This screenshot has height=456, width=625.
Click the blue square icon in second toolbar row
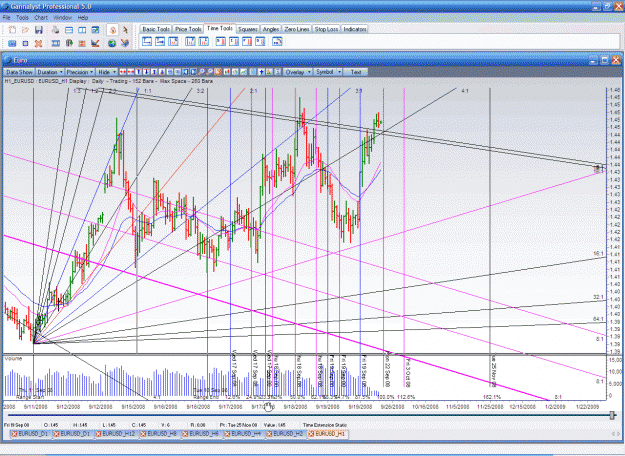25,43
